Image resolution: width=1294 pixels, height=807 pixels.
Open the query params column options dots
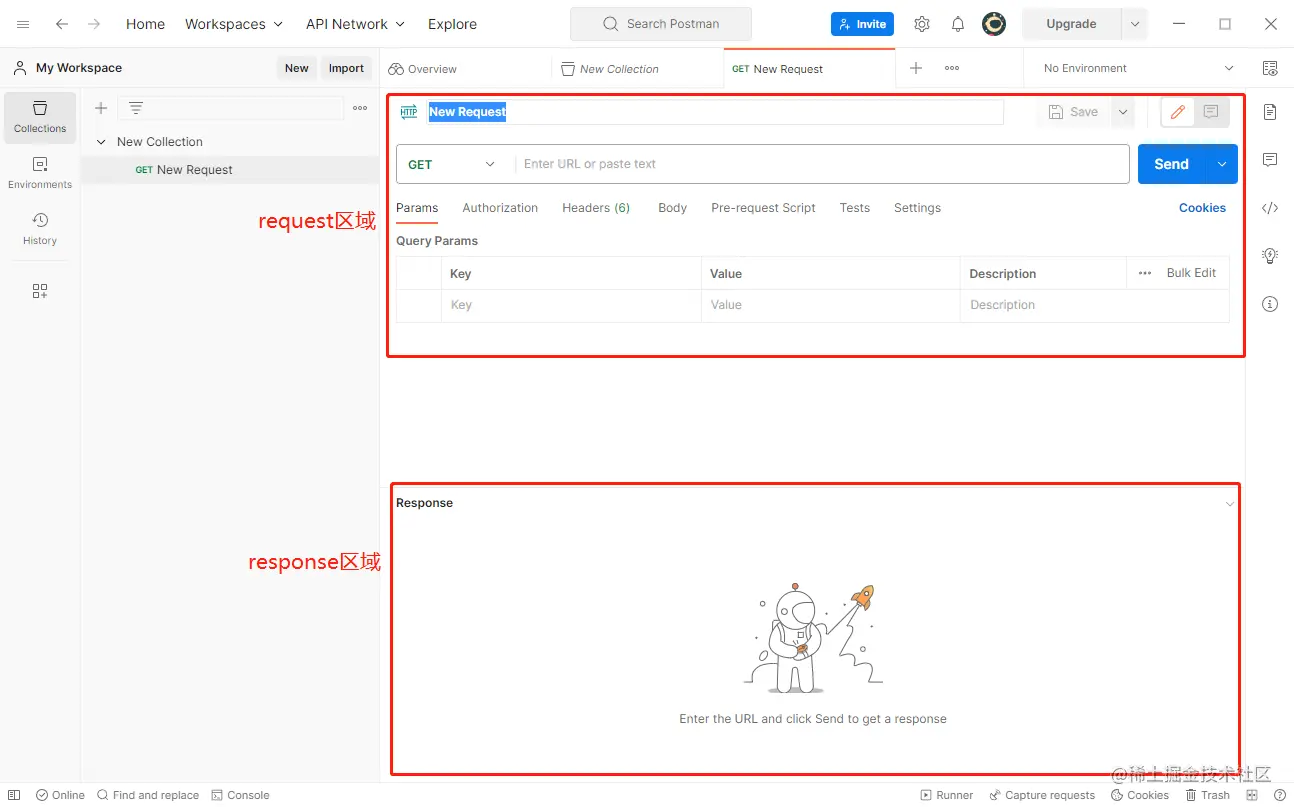point(1145,273)
